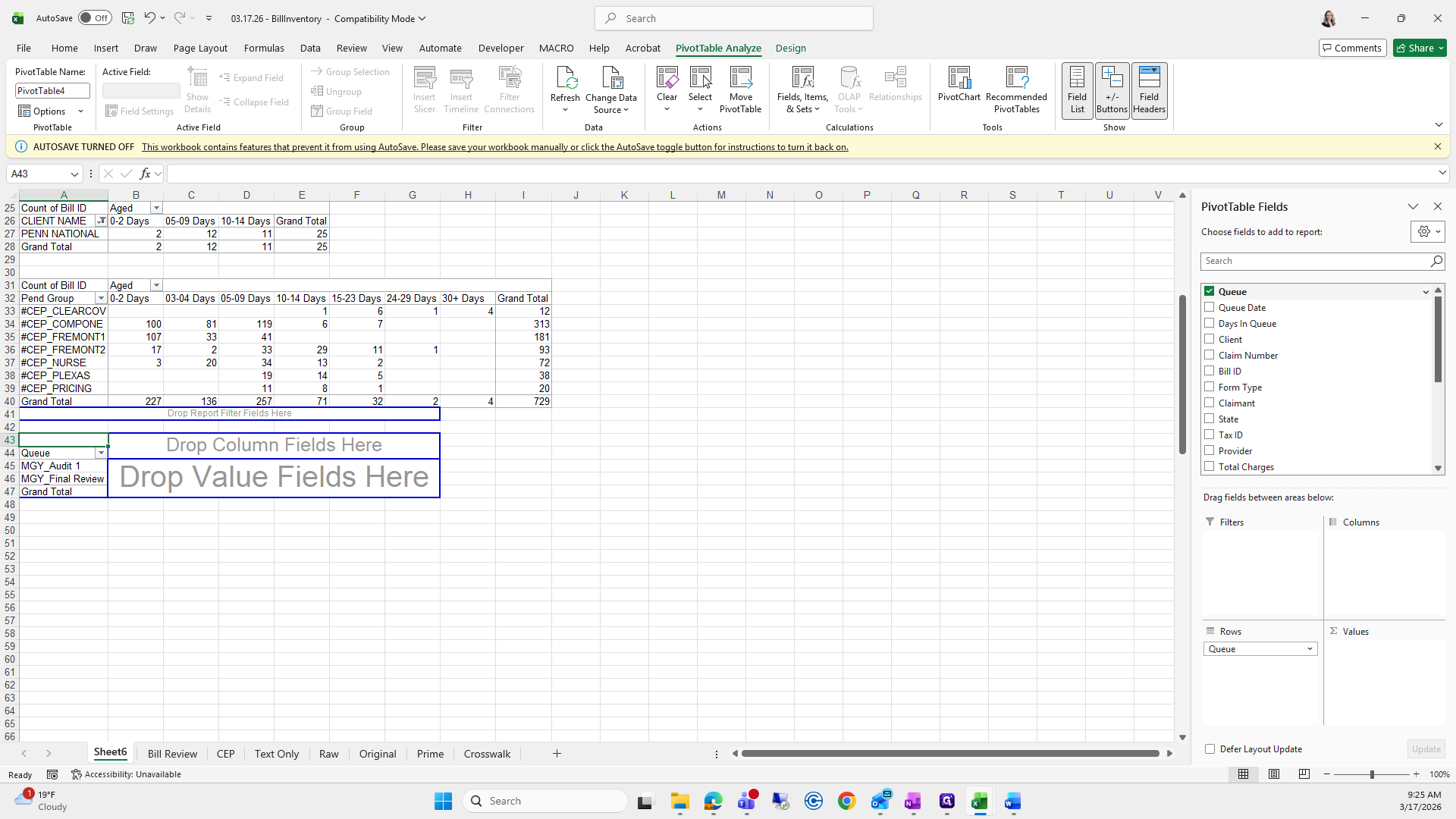This screenshot has height=819, width=1456.
Task: Toggle Field Headers display
Action: click(x=1149, y=89)
